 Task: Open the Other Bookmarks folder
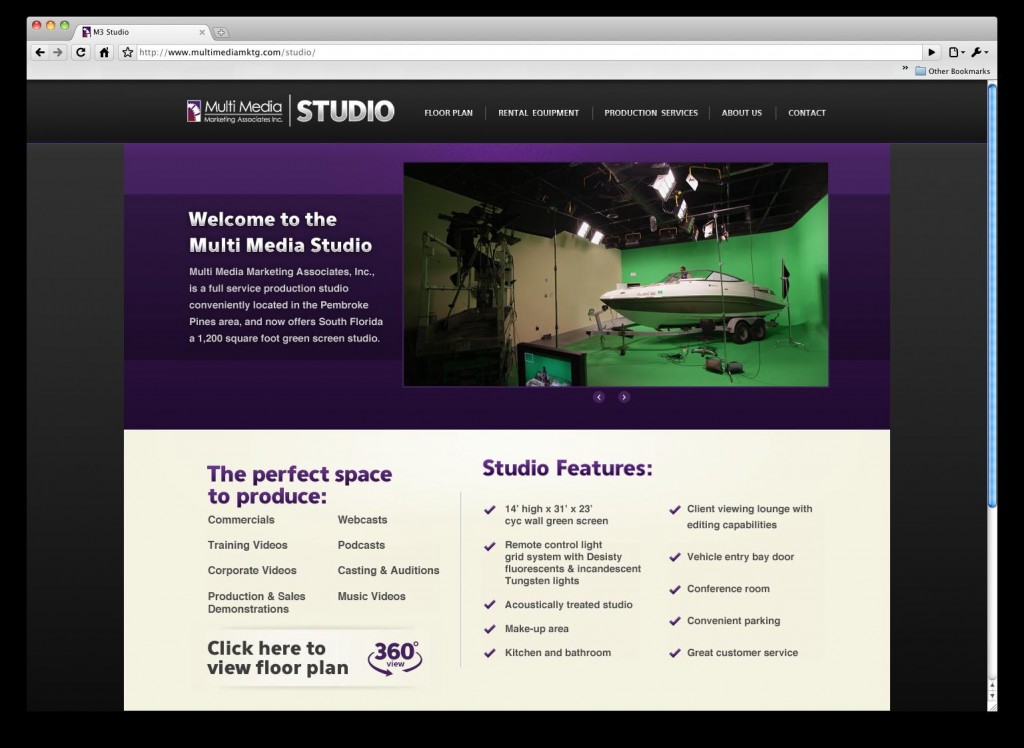[x=953, y=71]
